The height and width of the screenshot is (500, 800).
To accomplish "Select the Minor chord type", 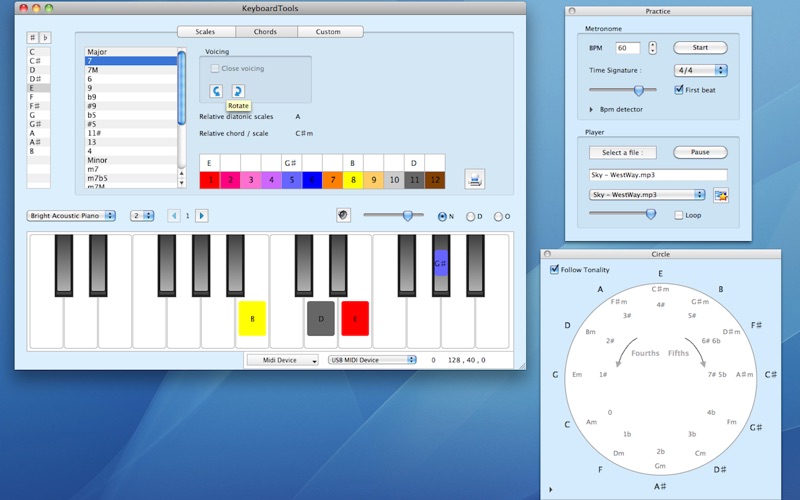I will 131,160.
